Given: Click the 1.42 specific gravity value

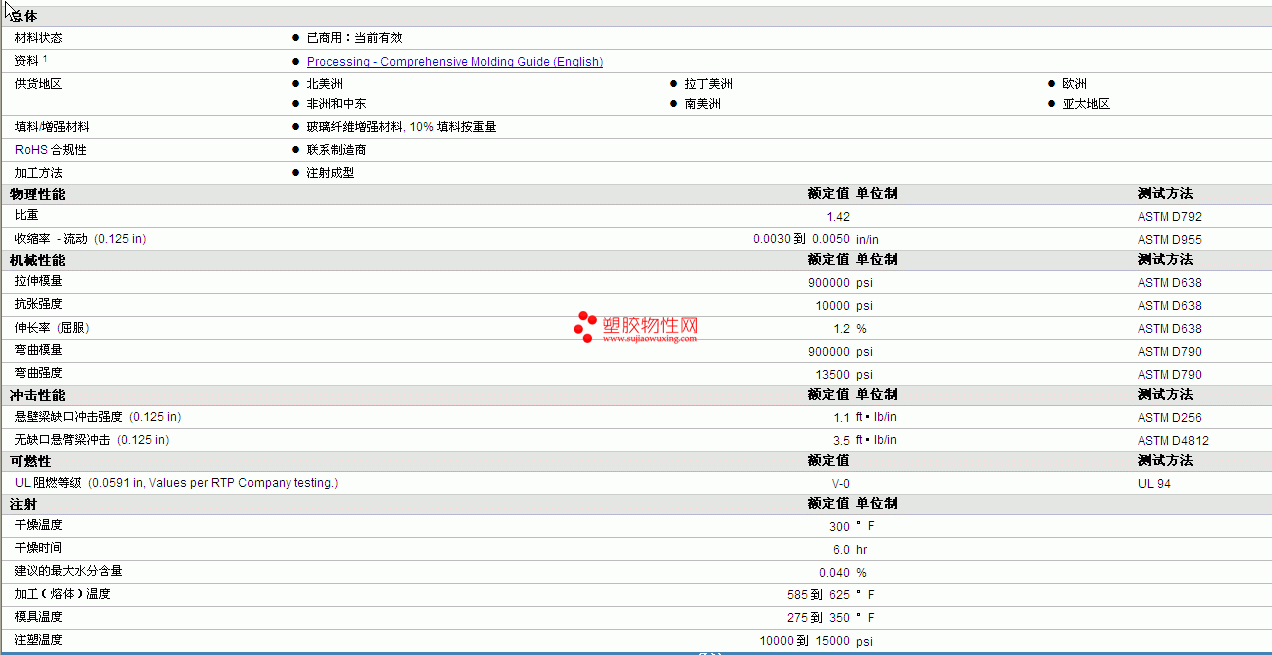Looking at the screenshot, I should [x=838, y=217].
